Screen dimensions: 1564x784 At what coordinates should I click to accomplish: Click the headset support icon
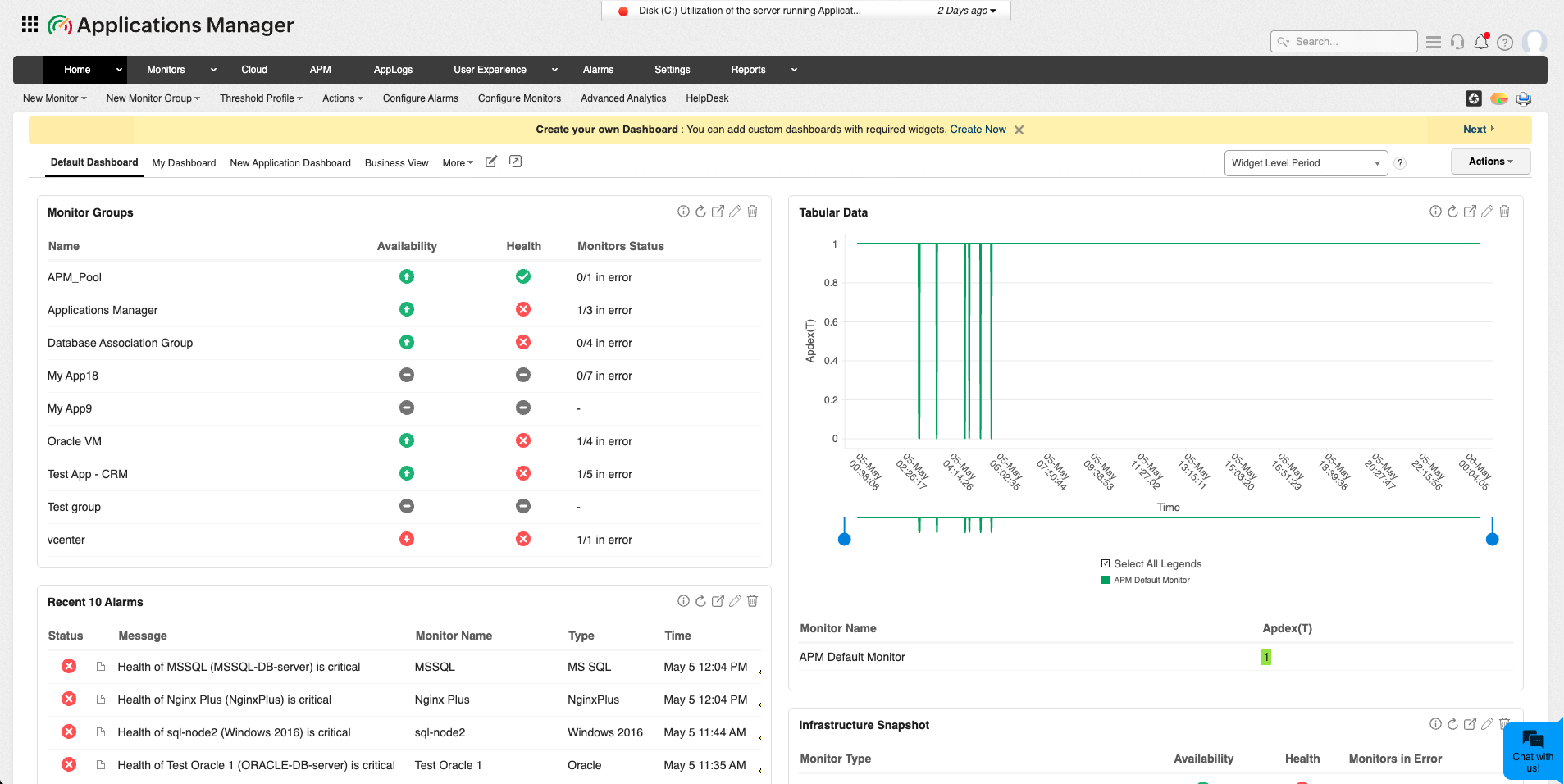[1457, 42]
